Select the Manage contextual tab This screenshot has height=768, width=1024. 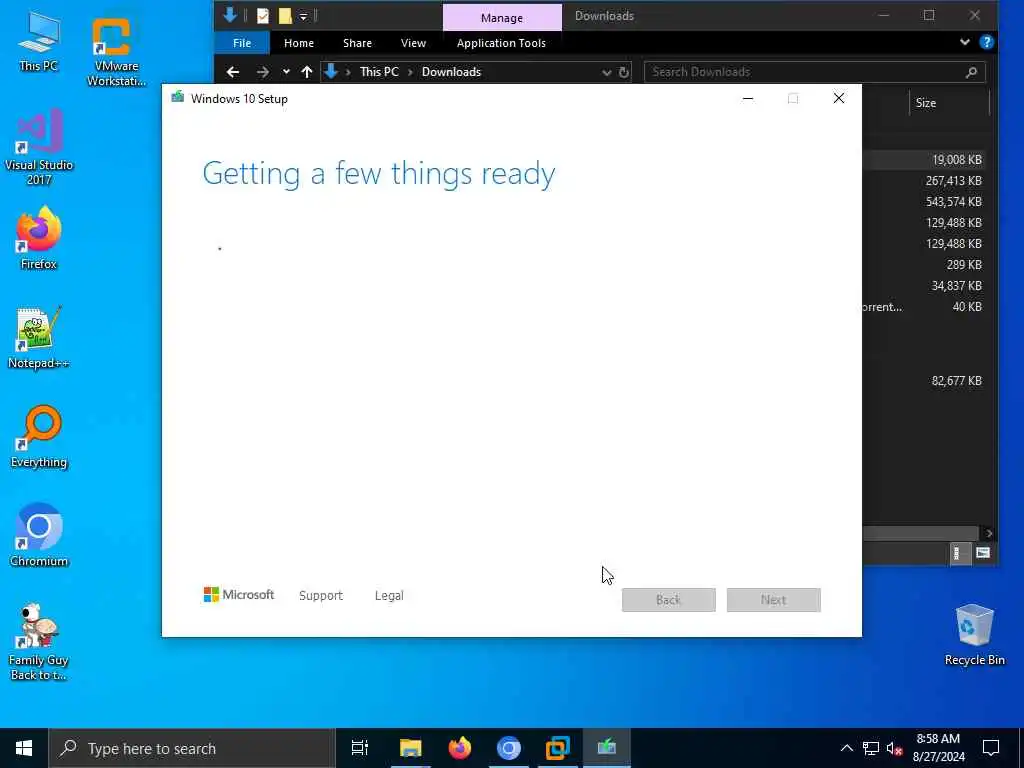[x=502, y=18]
